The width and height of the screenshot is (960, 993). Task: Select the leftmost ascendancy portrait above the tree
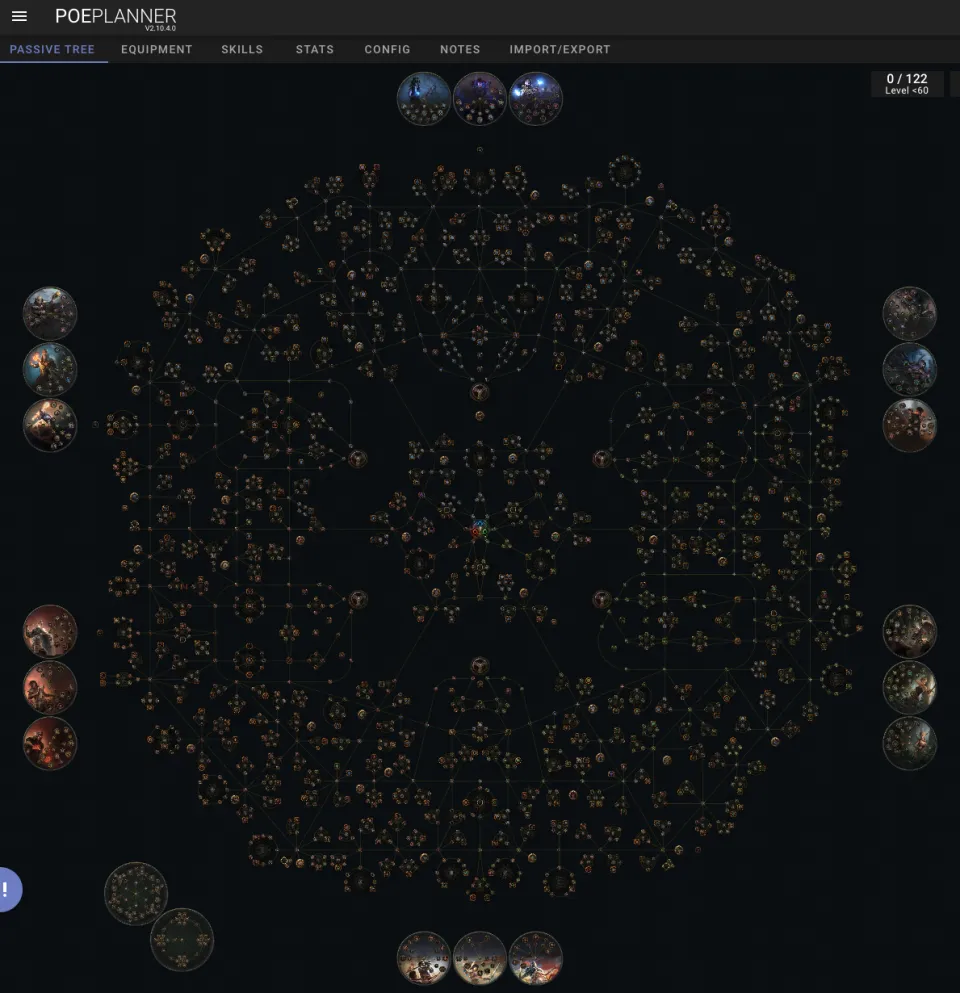point(424,98)
